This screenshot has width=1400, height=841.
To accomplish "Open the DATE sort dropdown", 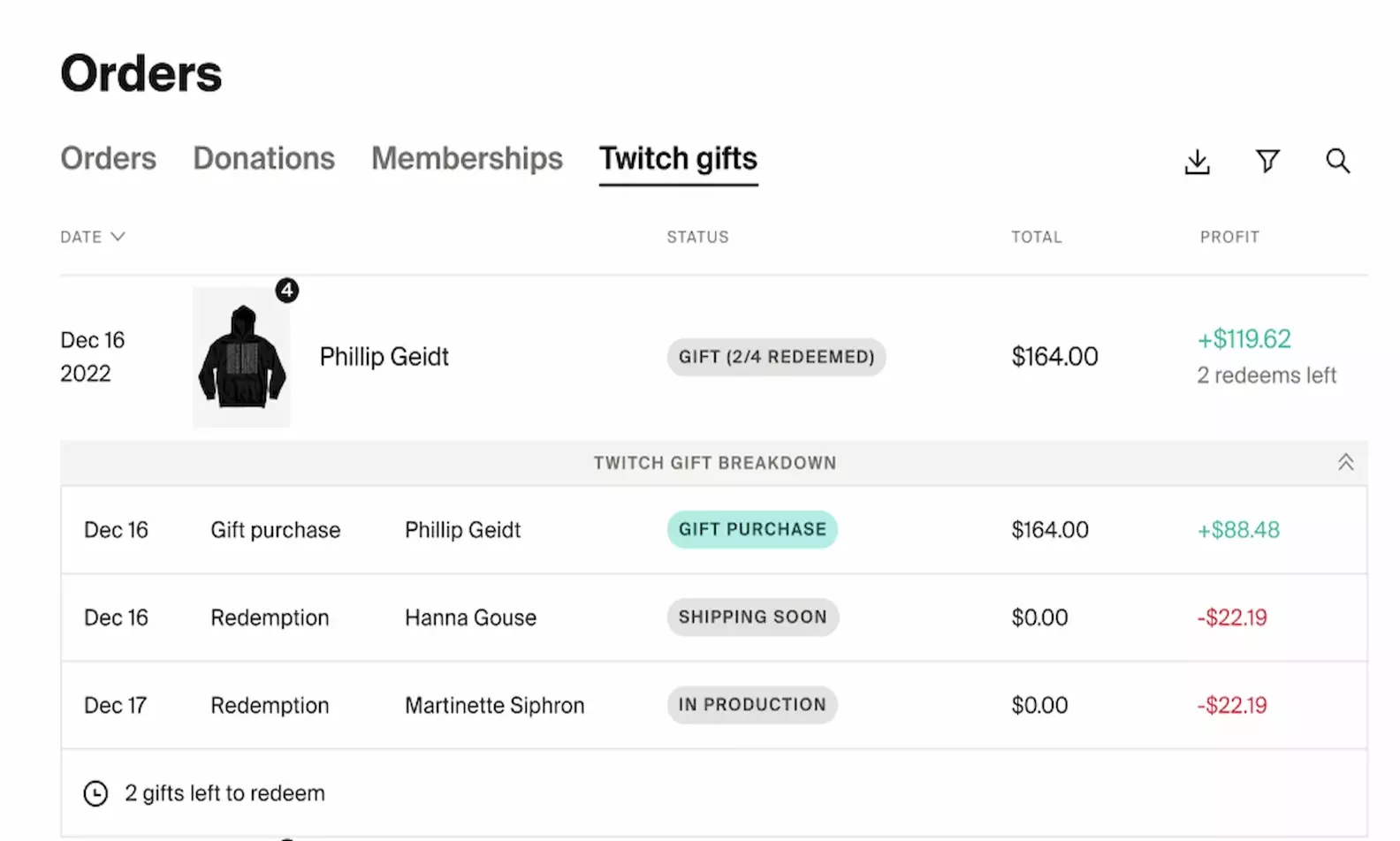I will pos(92,236).
